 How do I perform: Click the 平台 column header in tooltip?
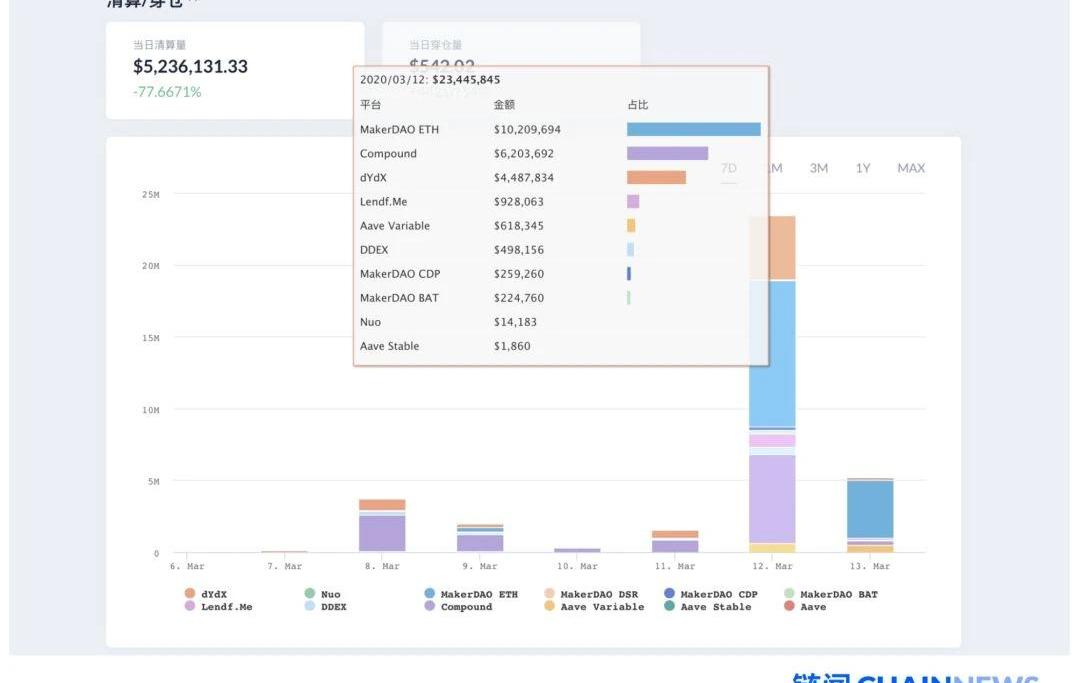click(x=370, y=105)
